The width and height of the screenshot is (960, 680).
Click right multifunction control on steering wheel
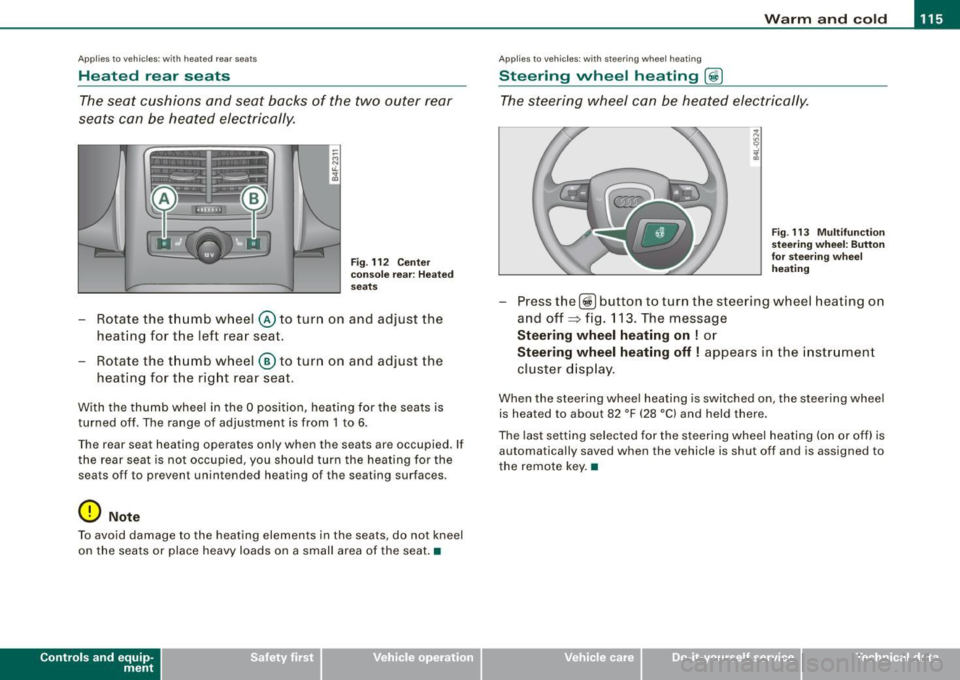(684, 194)
